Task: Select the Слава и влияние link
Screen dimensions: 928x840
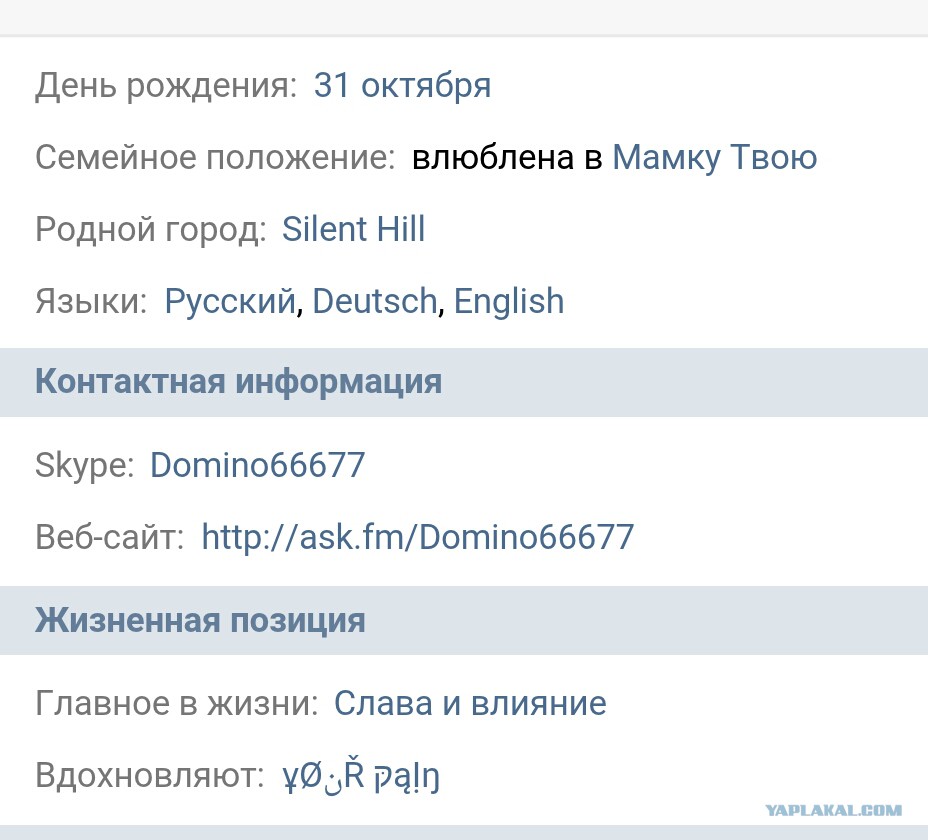Action: [x=470, y=703]
